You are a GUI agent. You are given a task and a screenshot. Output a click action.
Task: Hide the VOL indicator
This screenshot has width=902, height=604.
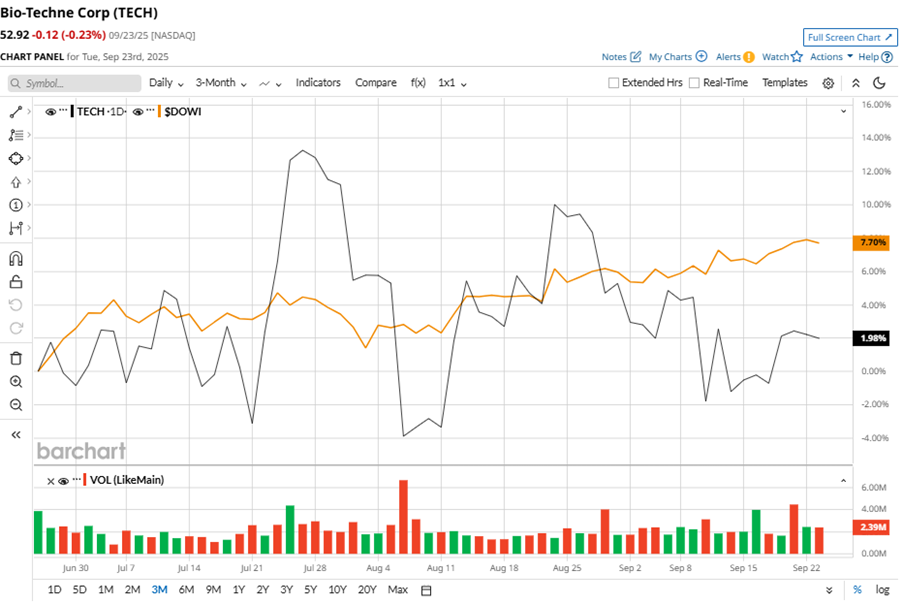[63, 481]
